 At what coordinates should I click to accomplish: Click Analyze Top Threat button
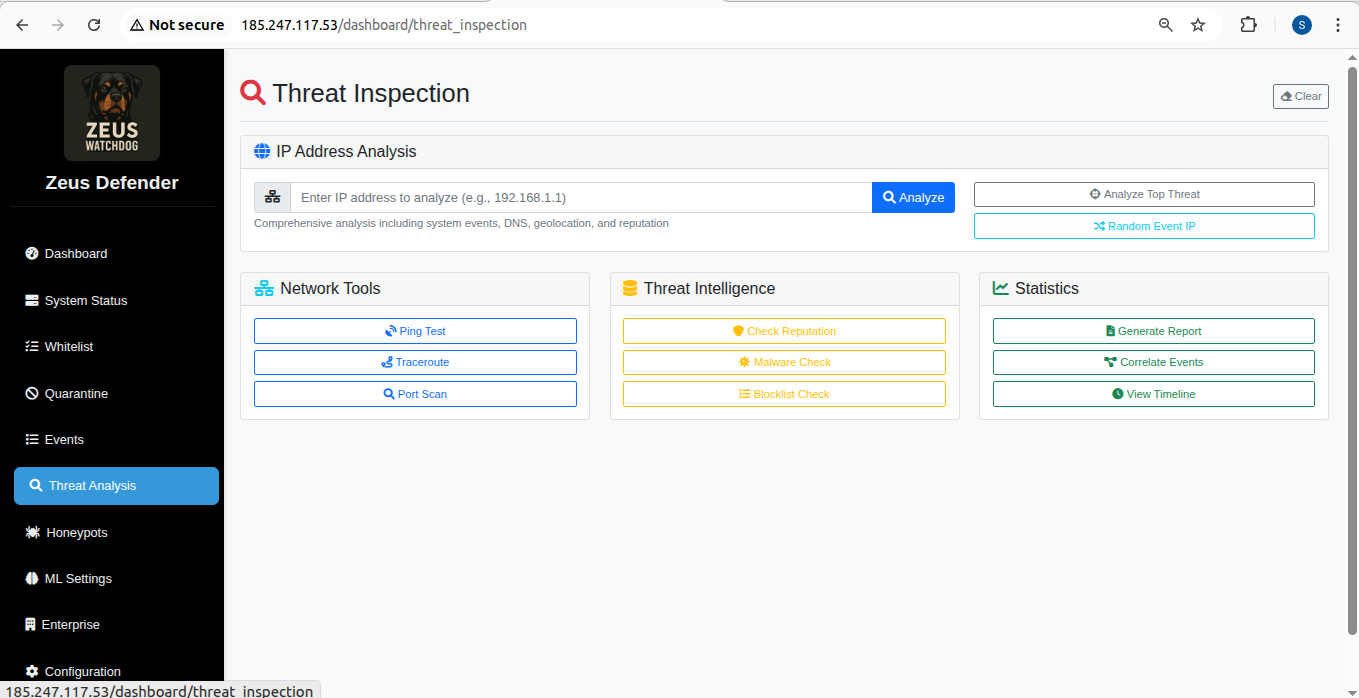1144,195
